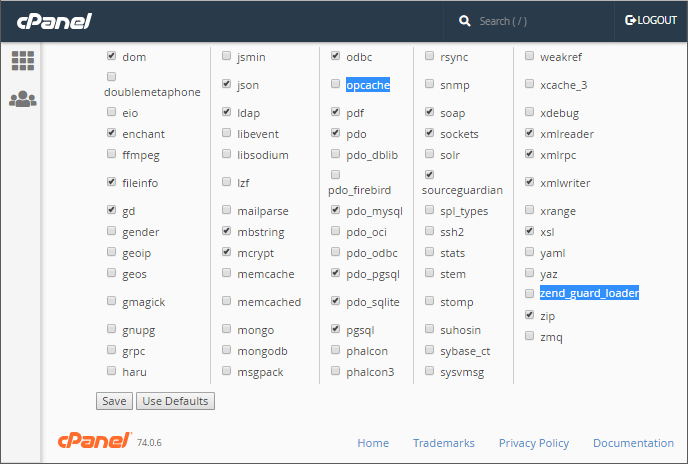Toggle the xdebug checkbox
688x464 pixels.
coord(530,112)
